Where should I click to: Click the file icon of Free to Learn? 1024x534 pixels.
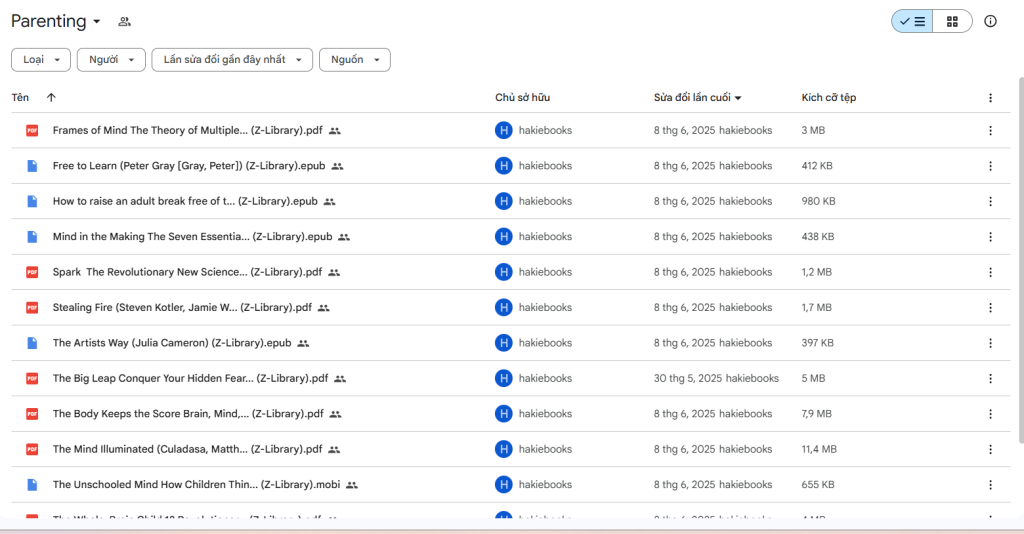pyautogui.click(x=32, y=166)
